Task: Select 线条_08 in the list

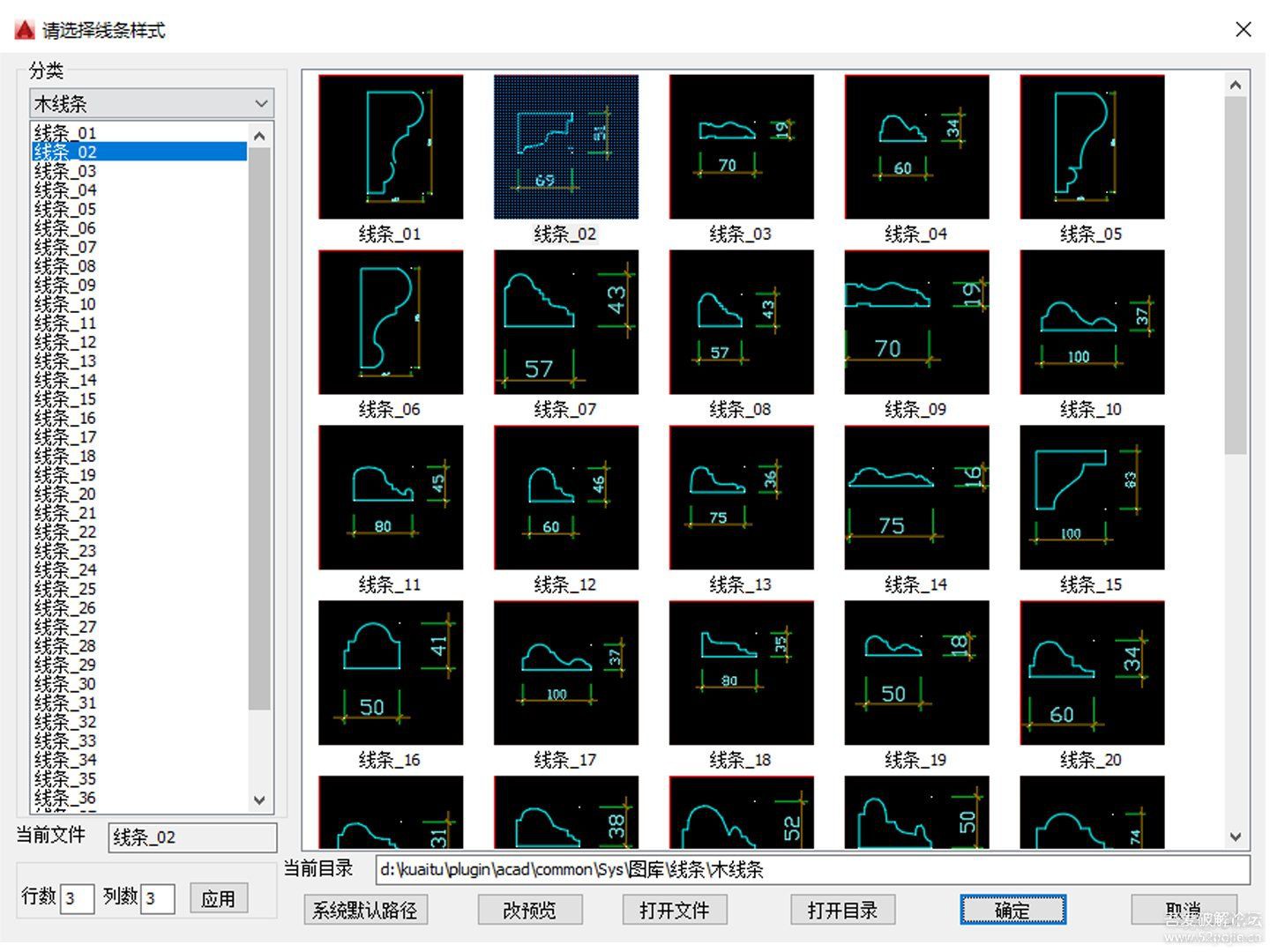Action: click(65, 266)
